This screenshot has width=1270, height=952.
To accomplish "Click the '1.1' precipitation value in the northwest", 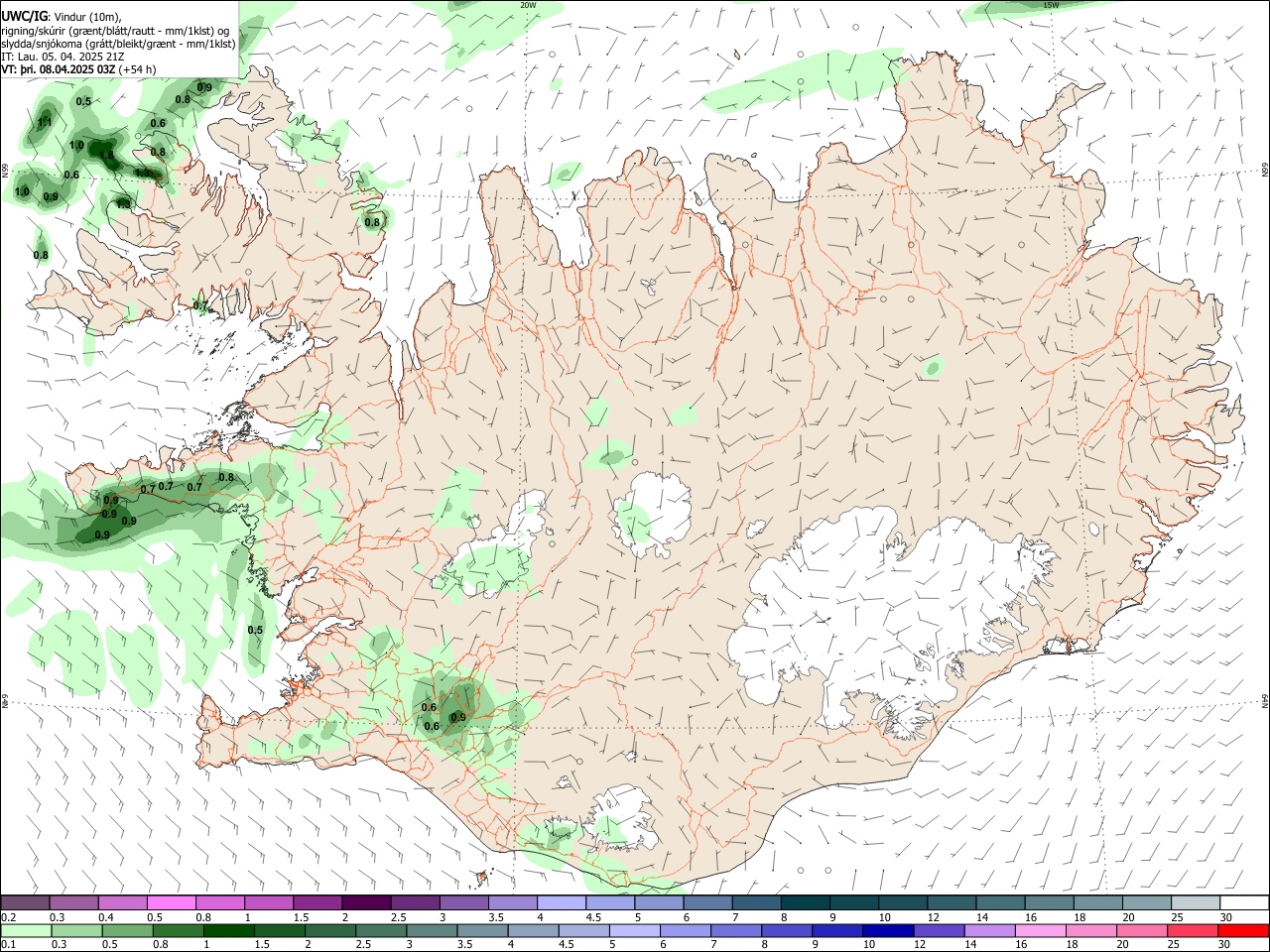I will click(x=44, y=123).
